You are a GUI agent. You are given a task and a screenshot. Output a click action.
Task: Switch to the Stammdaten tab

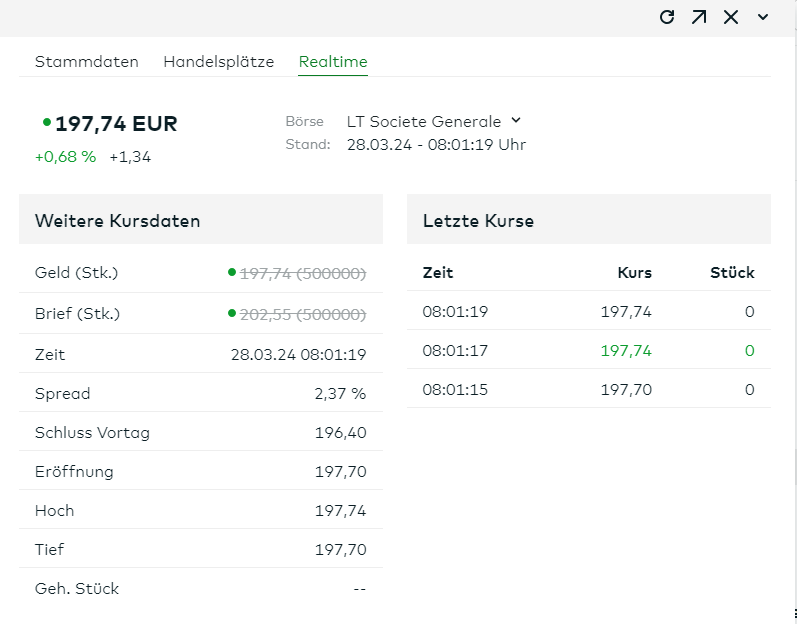[x=87, y=62]
